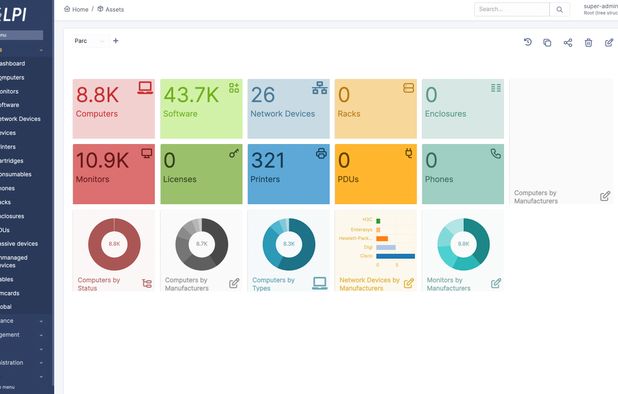Click the laptop icon on Computers by Types widget
This screenshot has width=618, height=394.
point(320,283)
